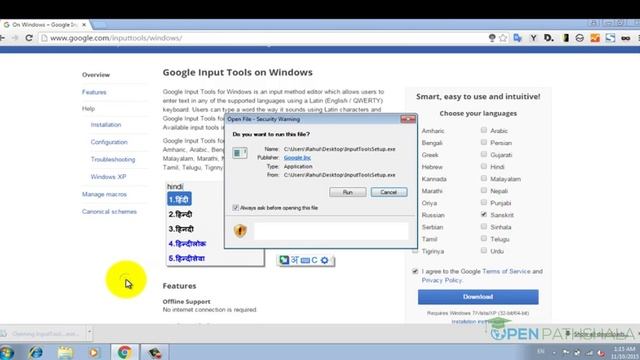Click Cancel in the Security Warning dialog
The height and width of the screenshot is (360, 640).
point(389,192)
